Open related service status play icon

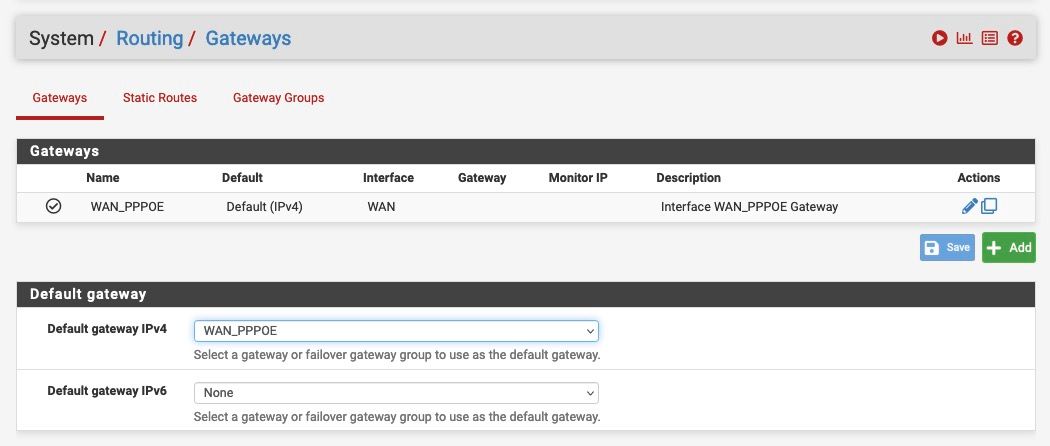click(939, 39)
